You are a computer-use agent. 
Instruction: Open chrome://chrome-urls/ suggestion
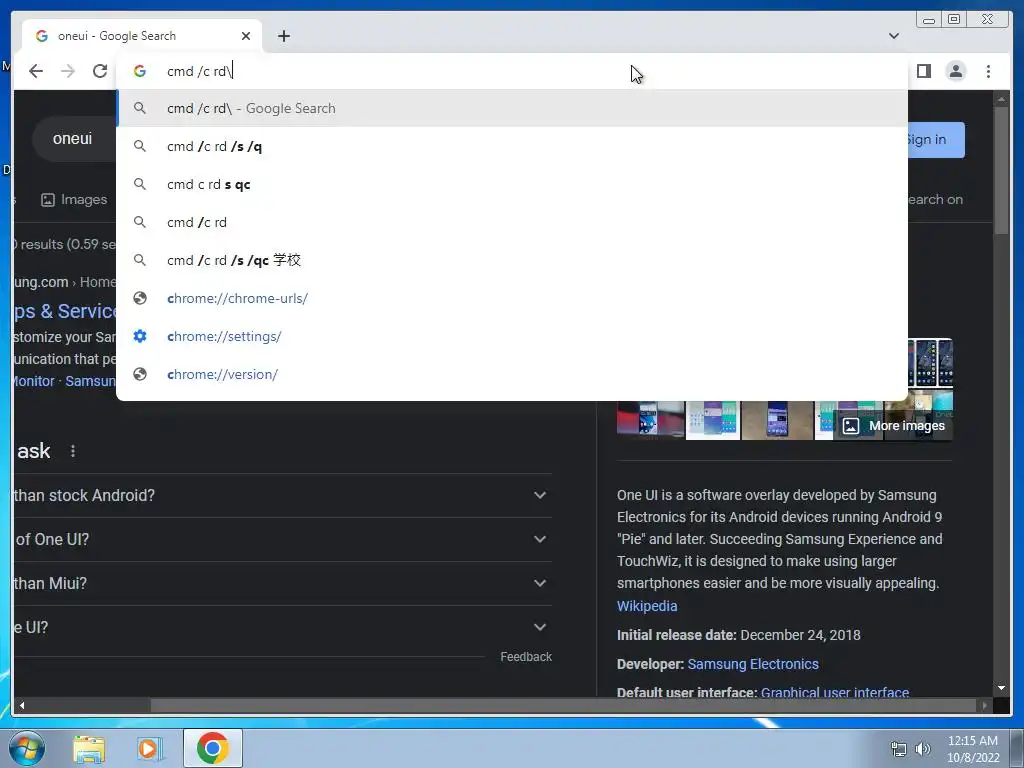point(512,298)
